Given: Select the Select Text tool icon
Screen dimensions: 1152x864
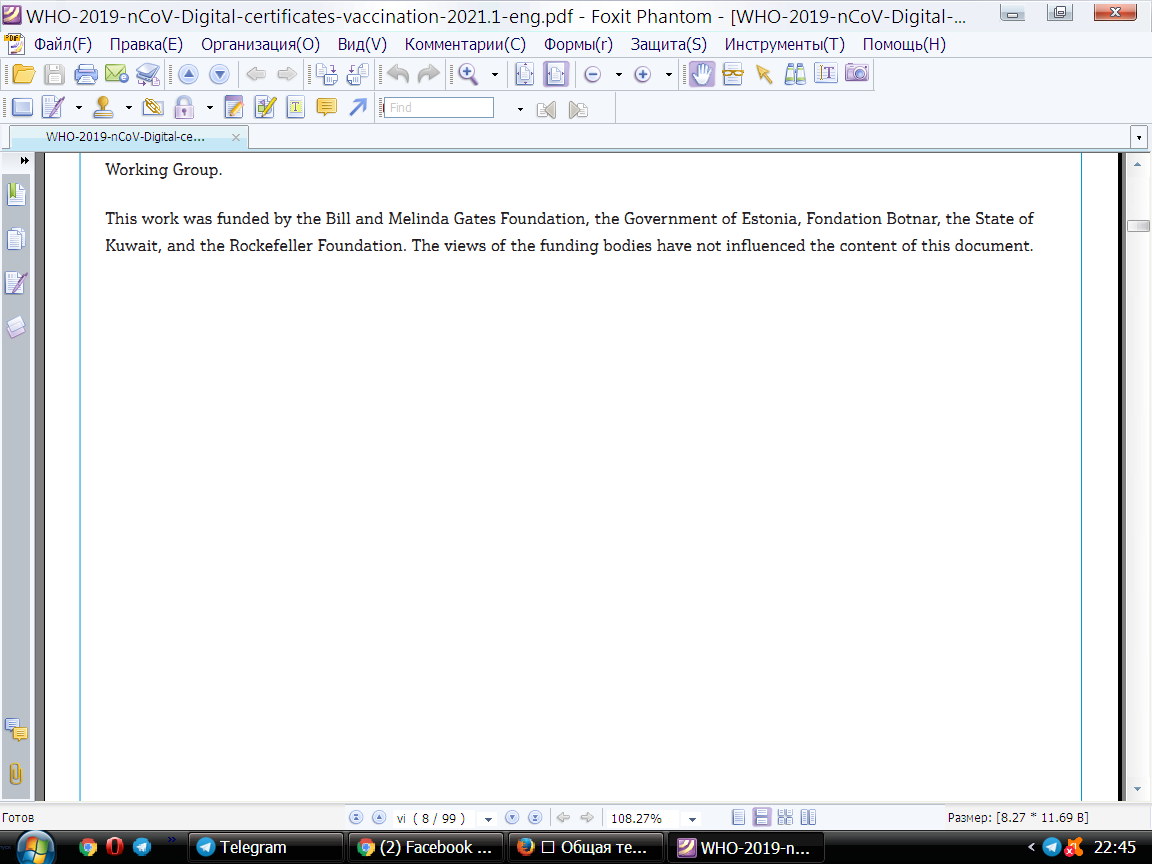Looking at the screenshot, I should [x=826, y=74].
